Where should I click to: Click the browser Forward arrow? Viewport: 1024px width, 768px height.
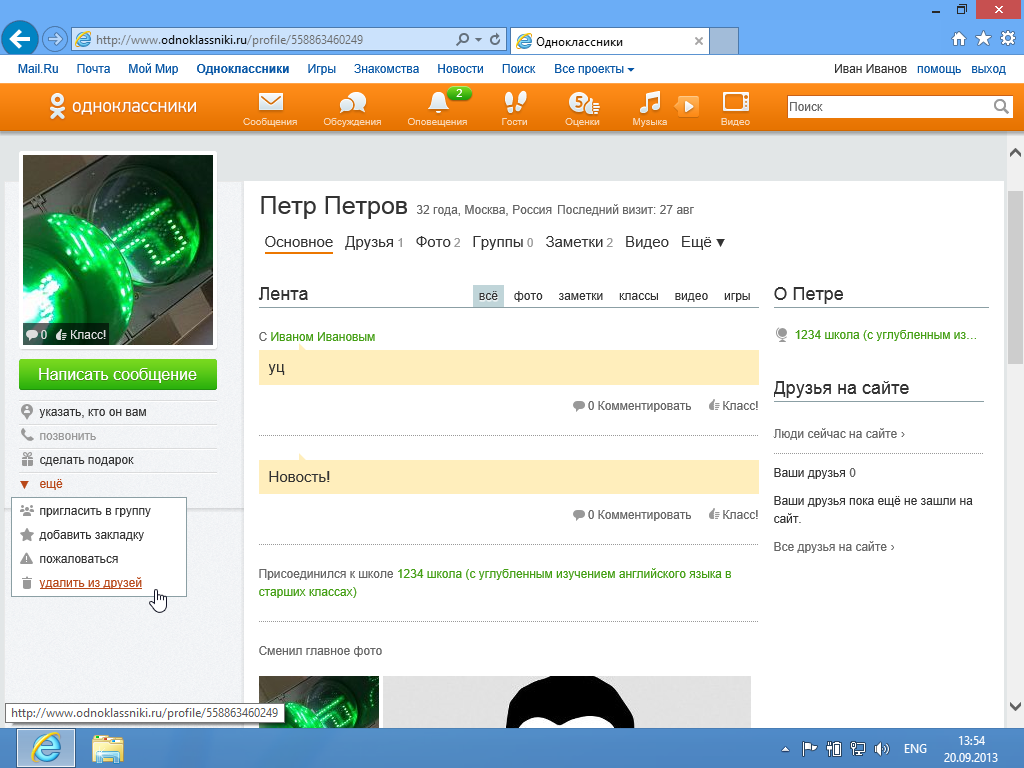tap(55, 39)
